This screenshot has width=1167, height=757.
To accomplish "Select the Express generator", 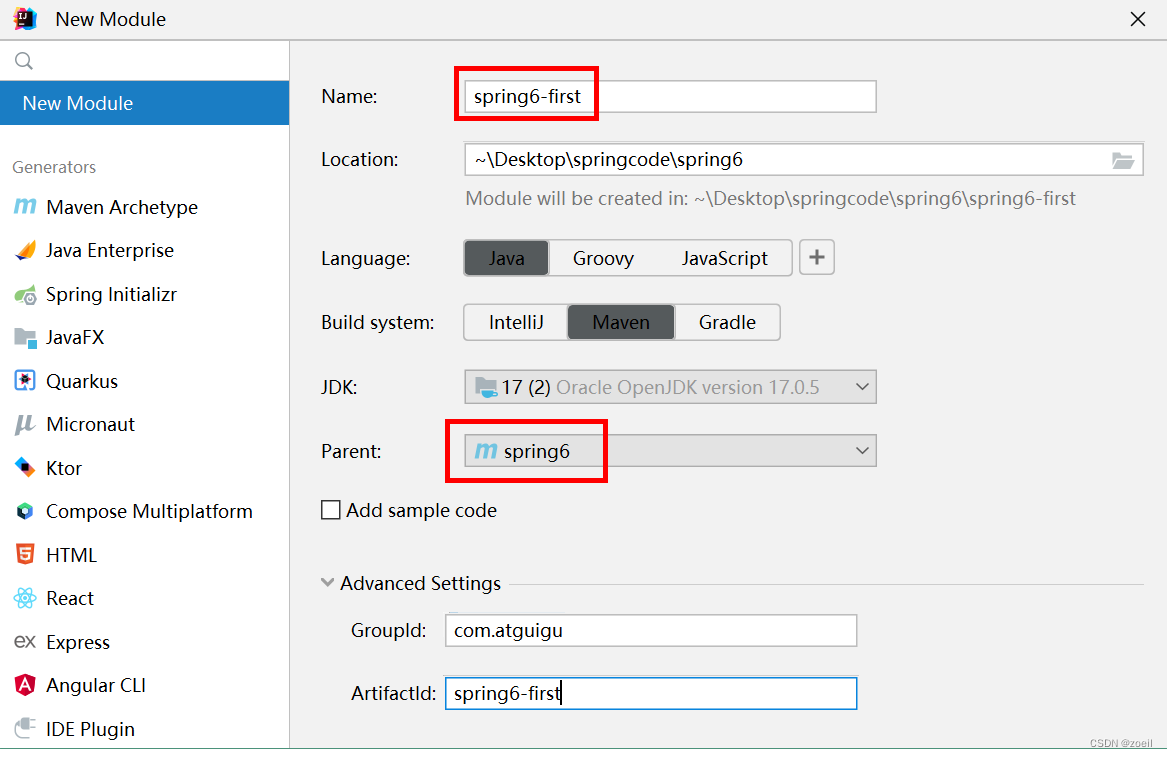I will point(144,642).
